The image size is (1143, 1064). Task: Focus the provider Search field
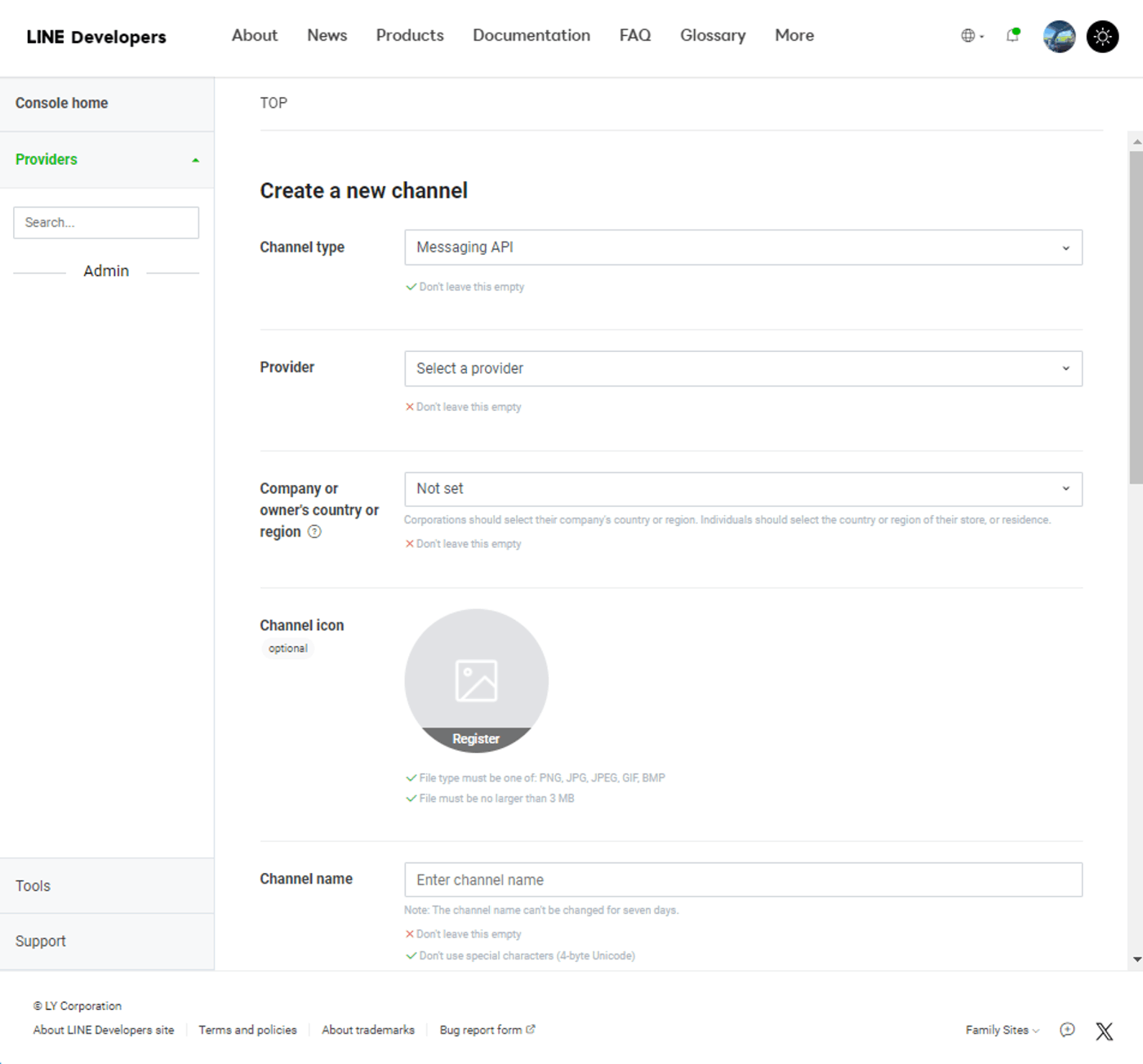pyautogui.click(x=106, y=222)
